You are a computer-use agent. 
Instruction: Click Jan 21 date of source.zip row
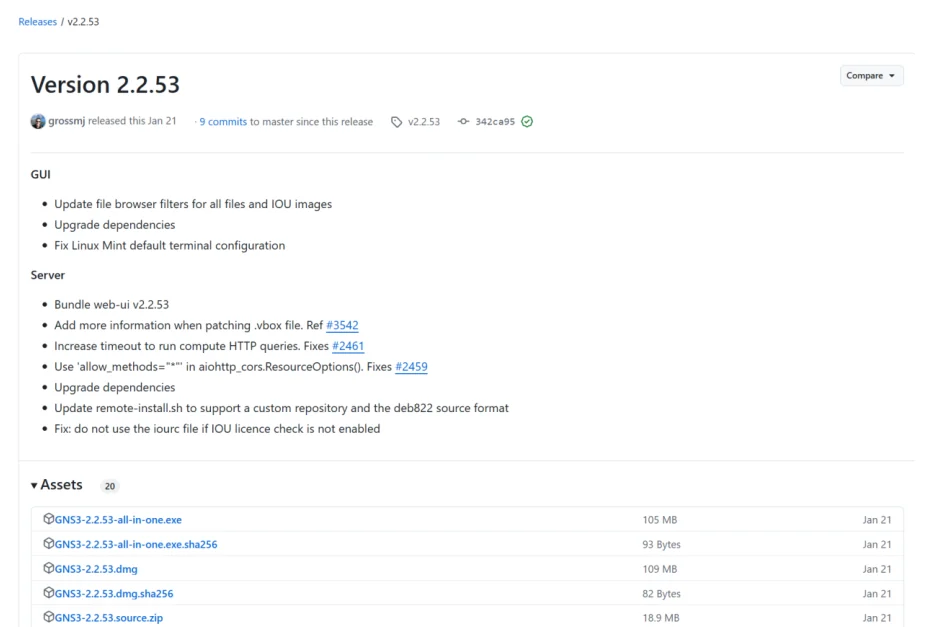877,618
